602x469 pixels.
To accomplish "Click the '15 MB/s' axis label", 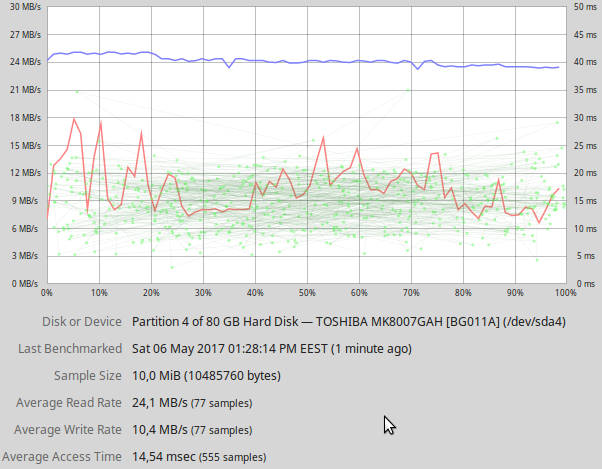I will pyautogui.click(x=25, y=146).
